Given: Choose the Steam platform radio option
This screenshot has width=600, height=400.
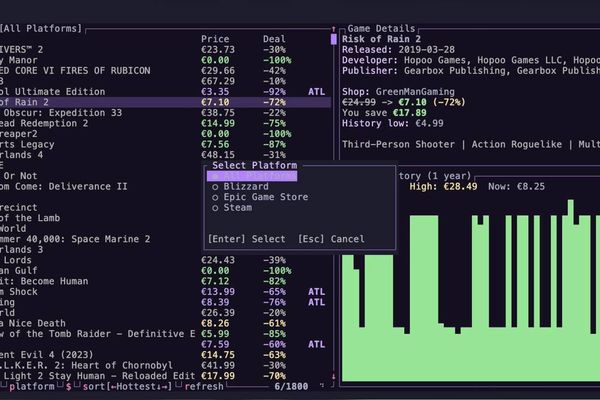Looking at the screenshot, I should tap(232, 207).
